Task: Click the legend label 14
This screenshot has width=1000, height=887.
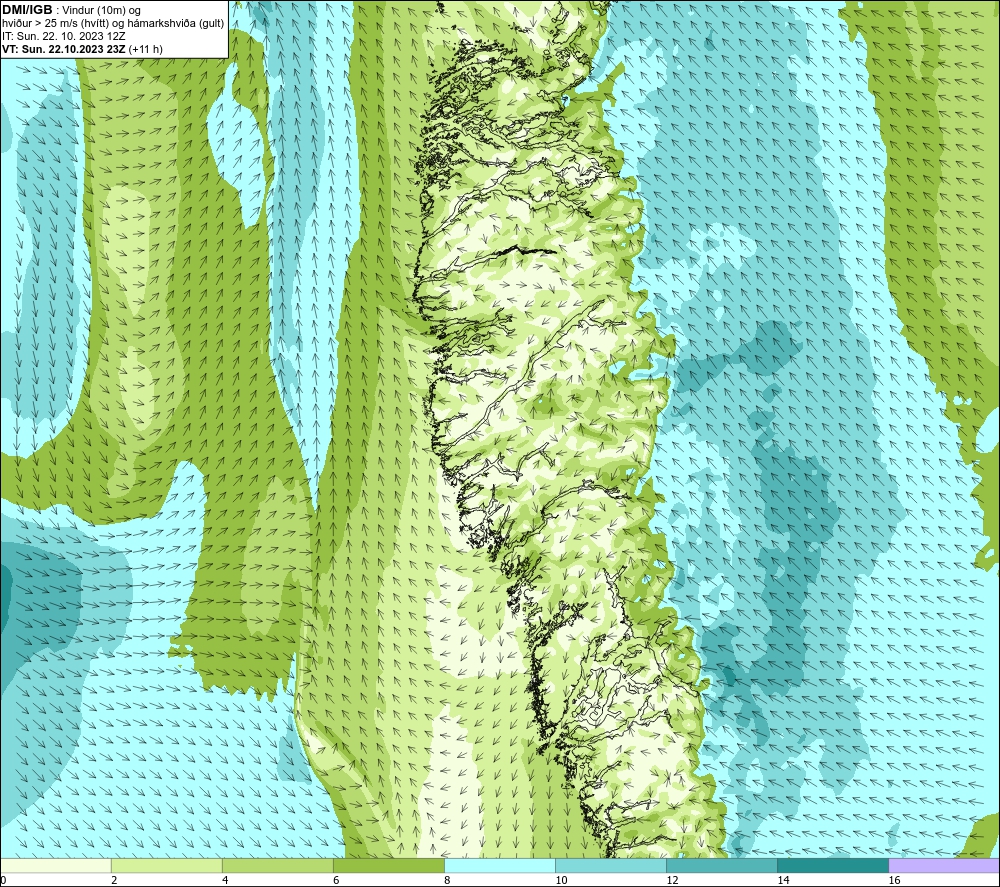Action: (783, 880)
